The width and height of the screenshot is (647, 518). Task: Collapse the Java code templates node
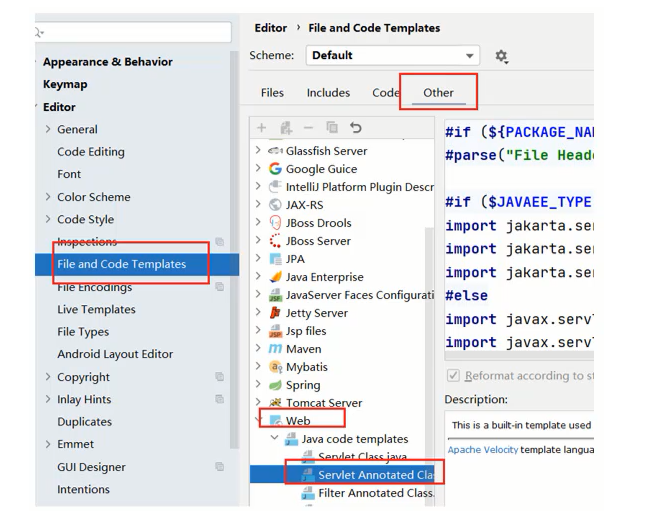[x=274, y=438]
